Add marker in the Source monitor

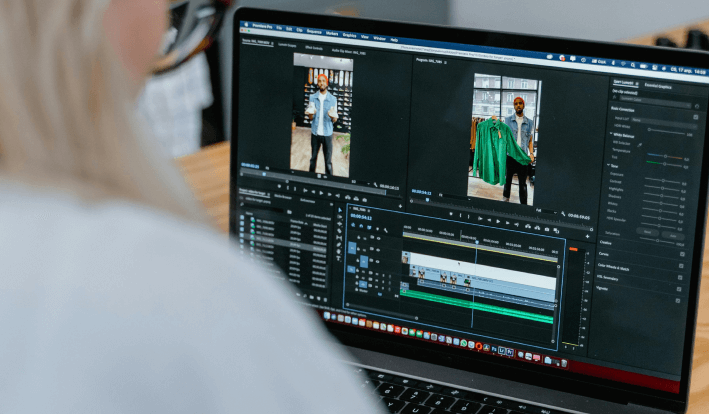coord(279,186)
